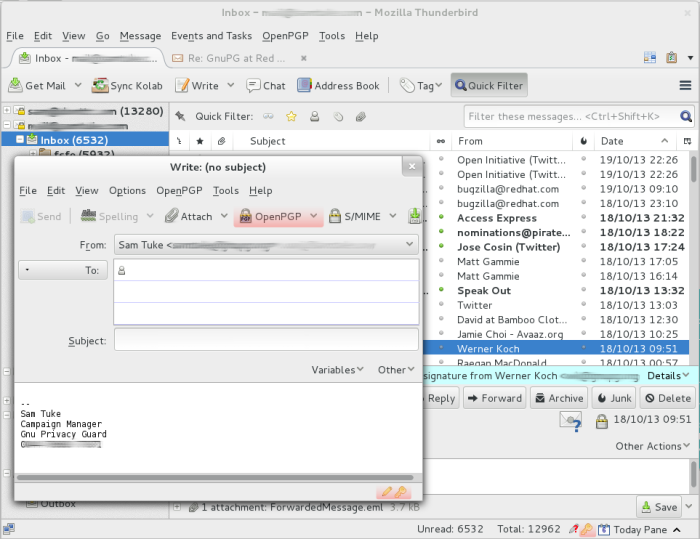Close the Re: GnuPG at Red tab
Image resolution: width=700 pixels, height=539 pixels.
point(304,58)
